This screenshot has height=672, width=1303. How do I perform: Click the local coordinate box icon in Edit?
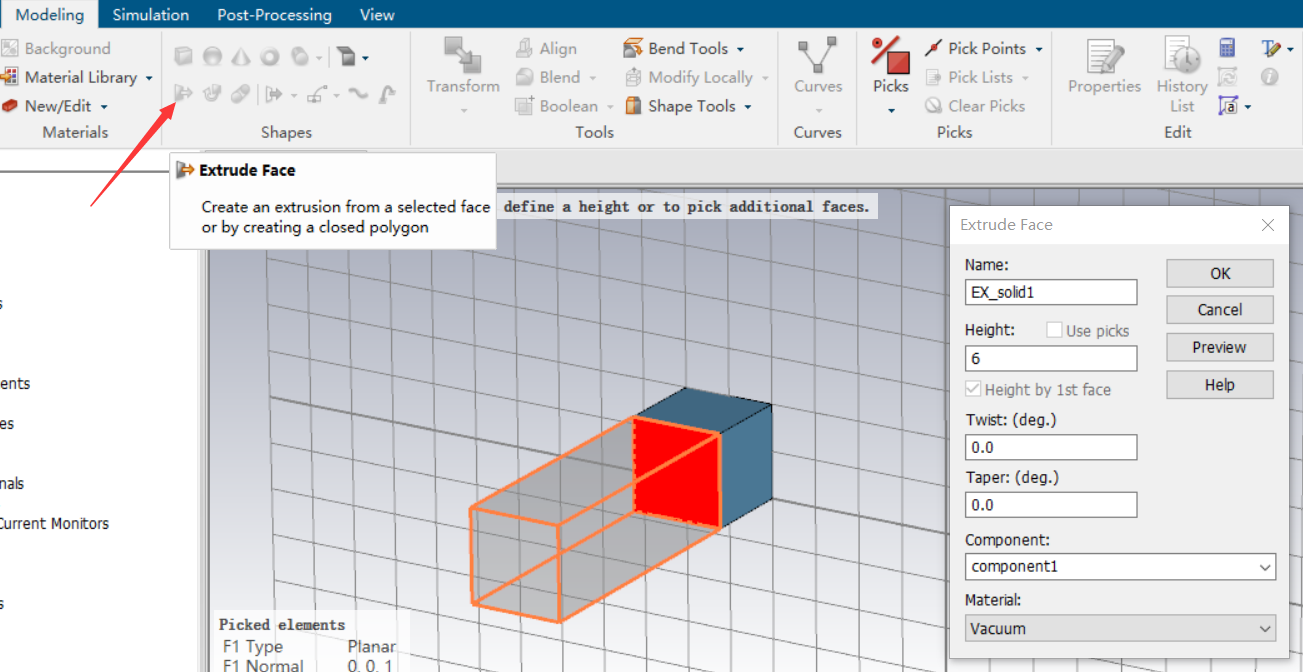1228,106
